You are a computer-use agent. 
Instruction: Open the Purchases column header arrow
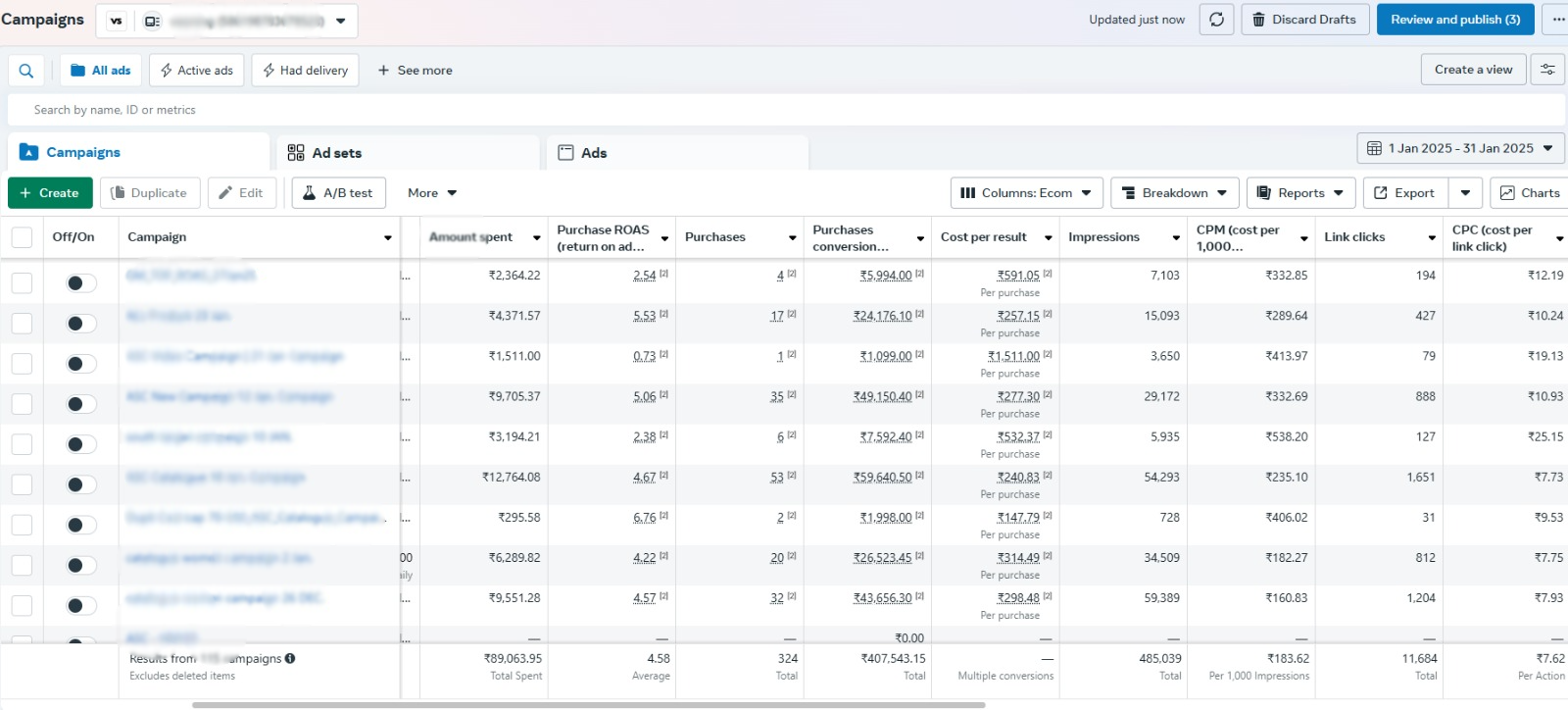click(793, 238)
